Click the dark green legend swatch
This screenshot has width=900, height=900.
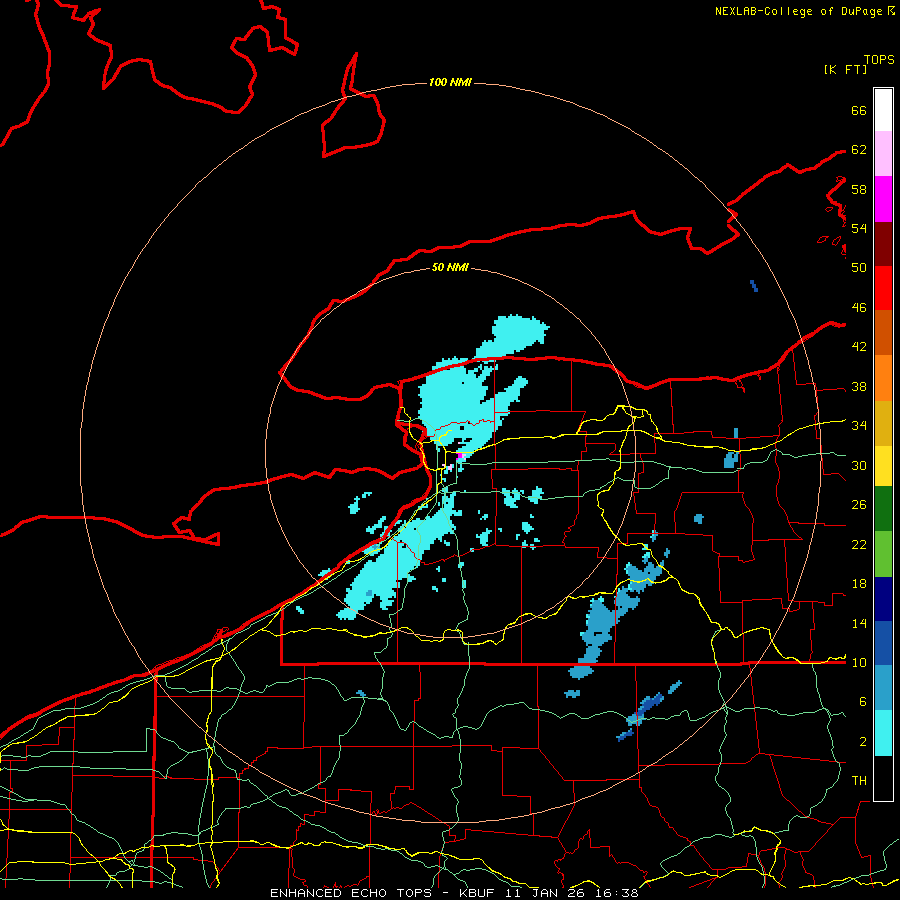(x=883, y=509)
